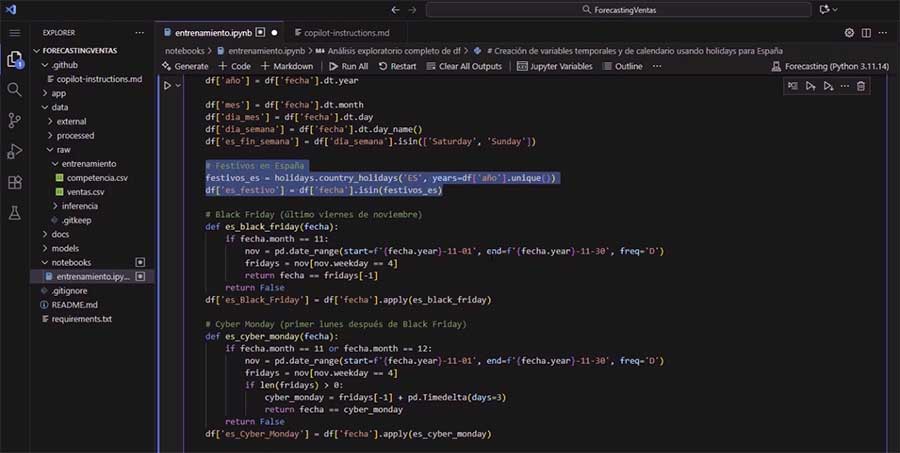Add a new Code cell

pos(234,66)
